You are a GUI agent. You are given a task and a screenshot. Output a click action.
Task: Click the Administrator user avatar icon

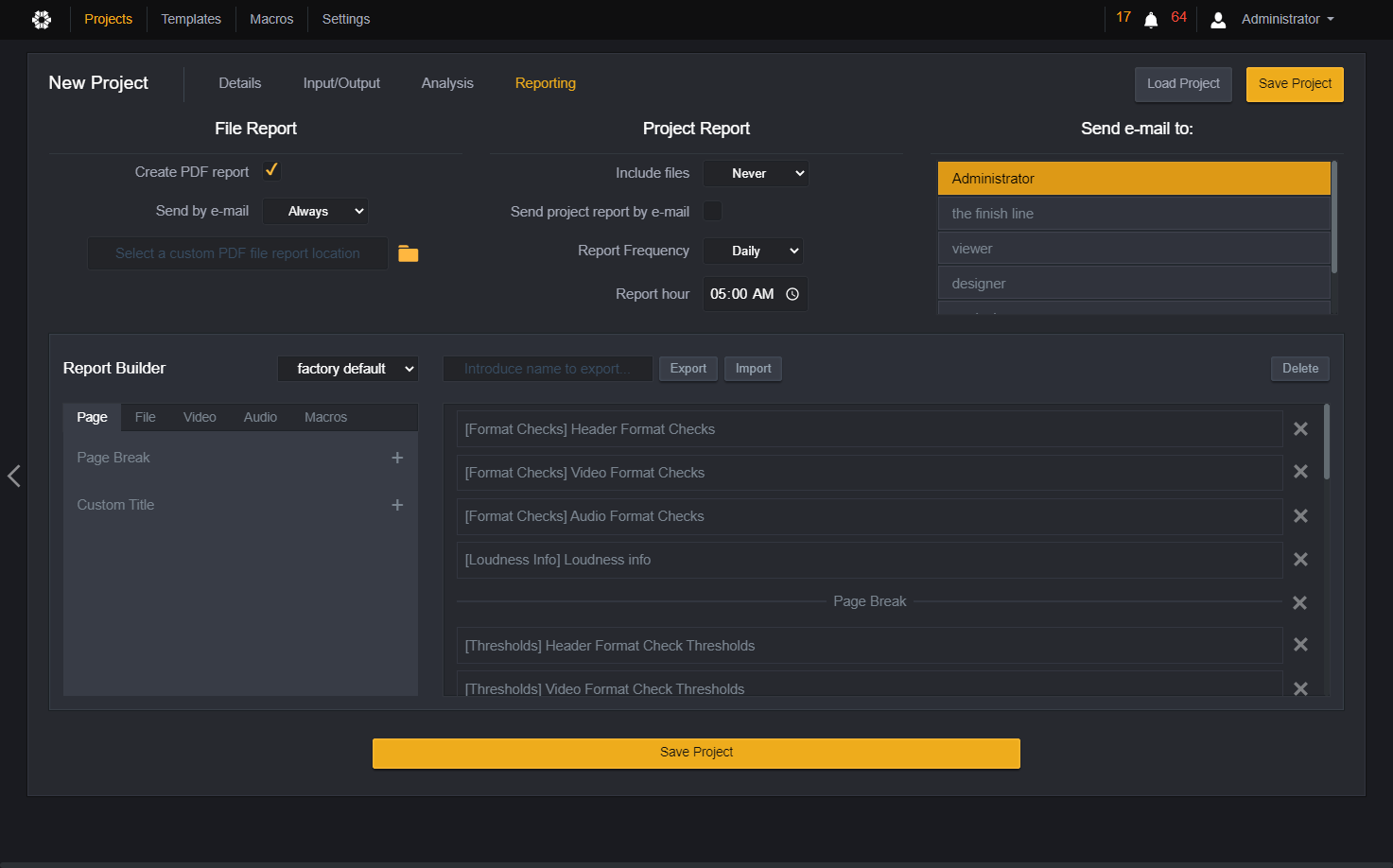pyautogui.click(x=1218, y=20)
